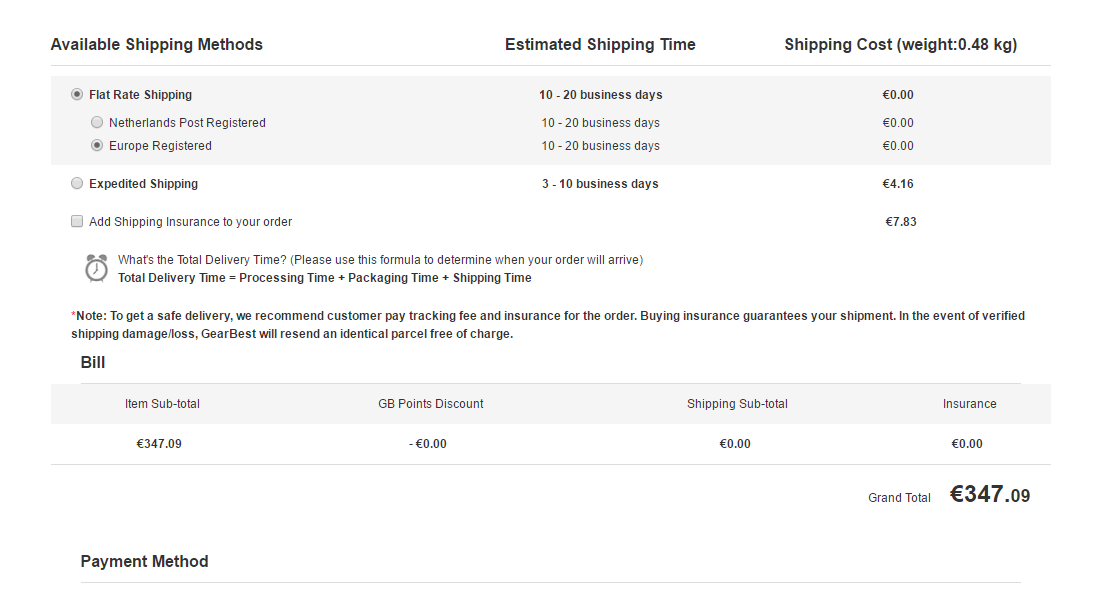Click the Flat Rate Shipping label

tap(141, 95)
